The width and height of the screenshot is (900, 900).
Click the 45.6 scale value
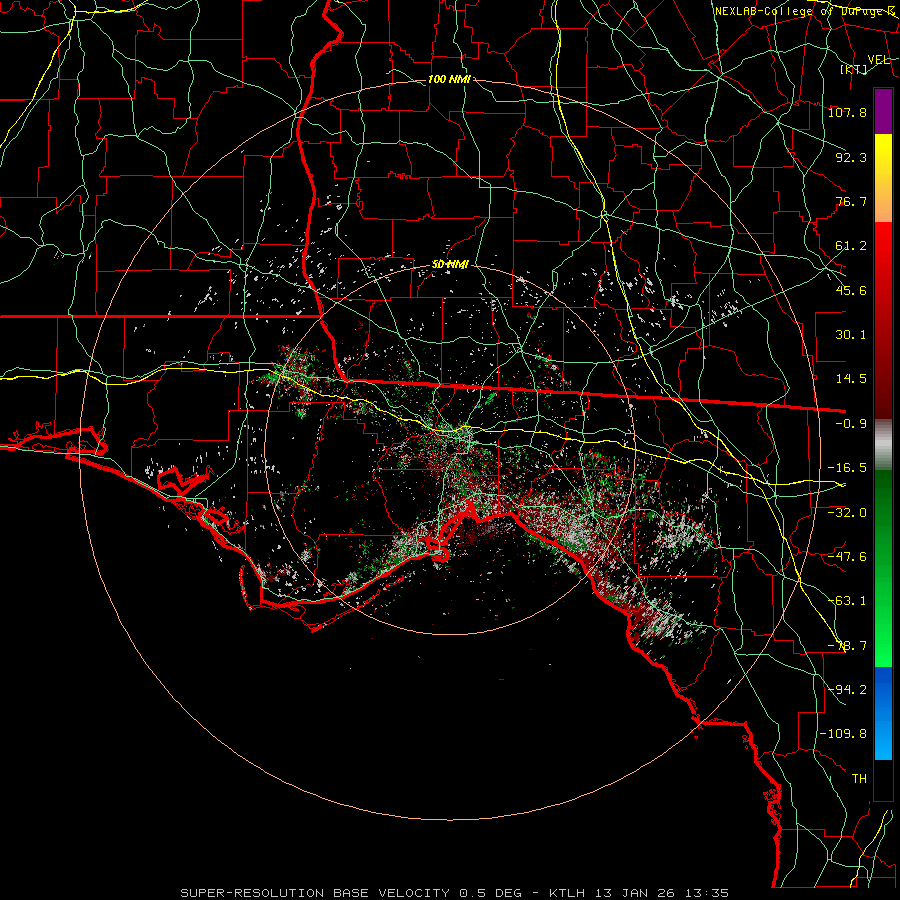click(851, 290)
